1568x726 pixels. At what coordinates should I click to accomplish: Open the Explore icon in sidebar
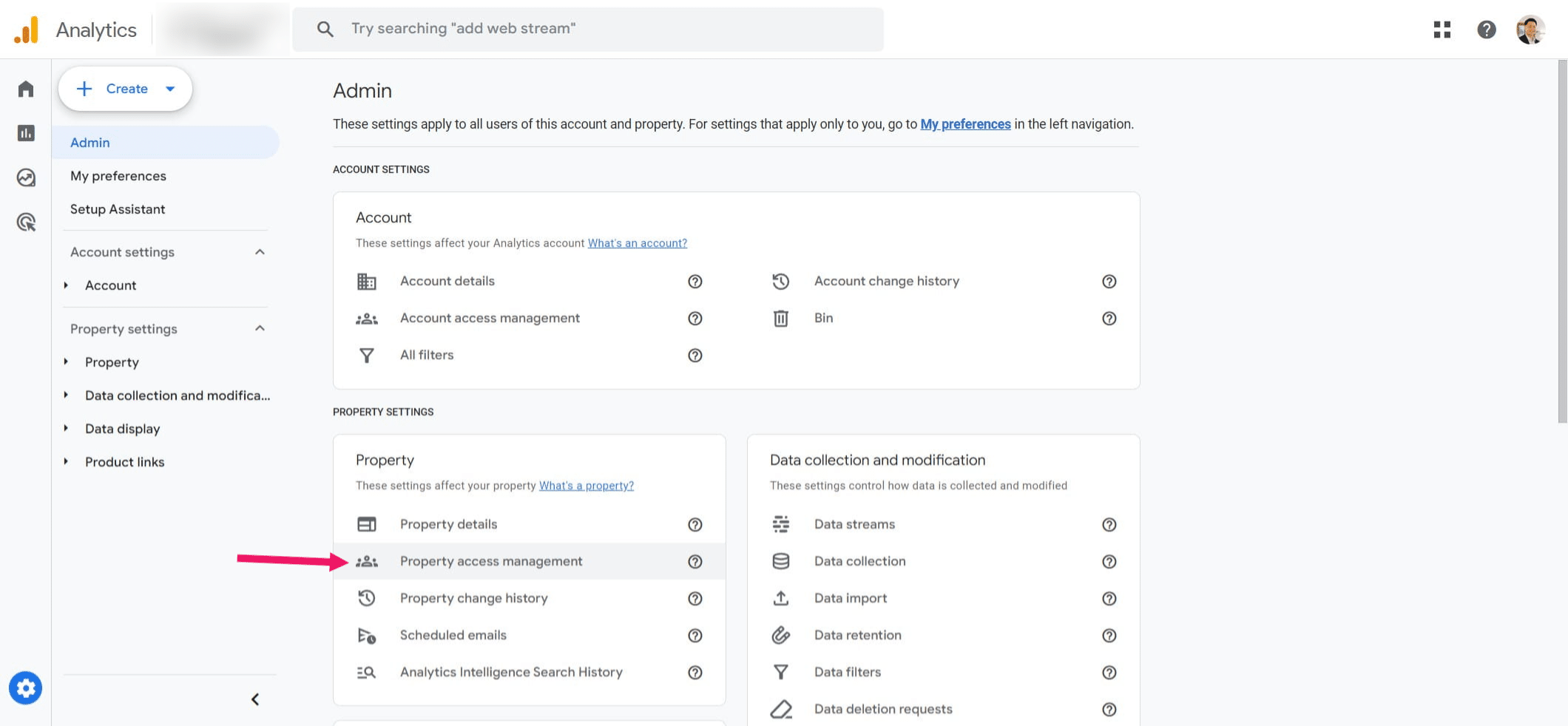click(x=26, y=177)
